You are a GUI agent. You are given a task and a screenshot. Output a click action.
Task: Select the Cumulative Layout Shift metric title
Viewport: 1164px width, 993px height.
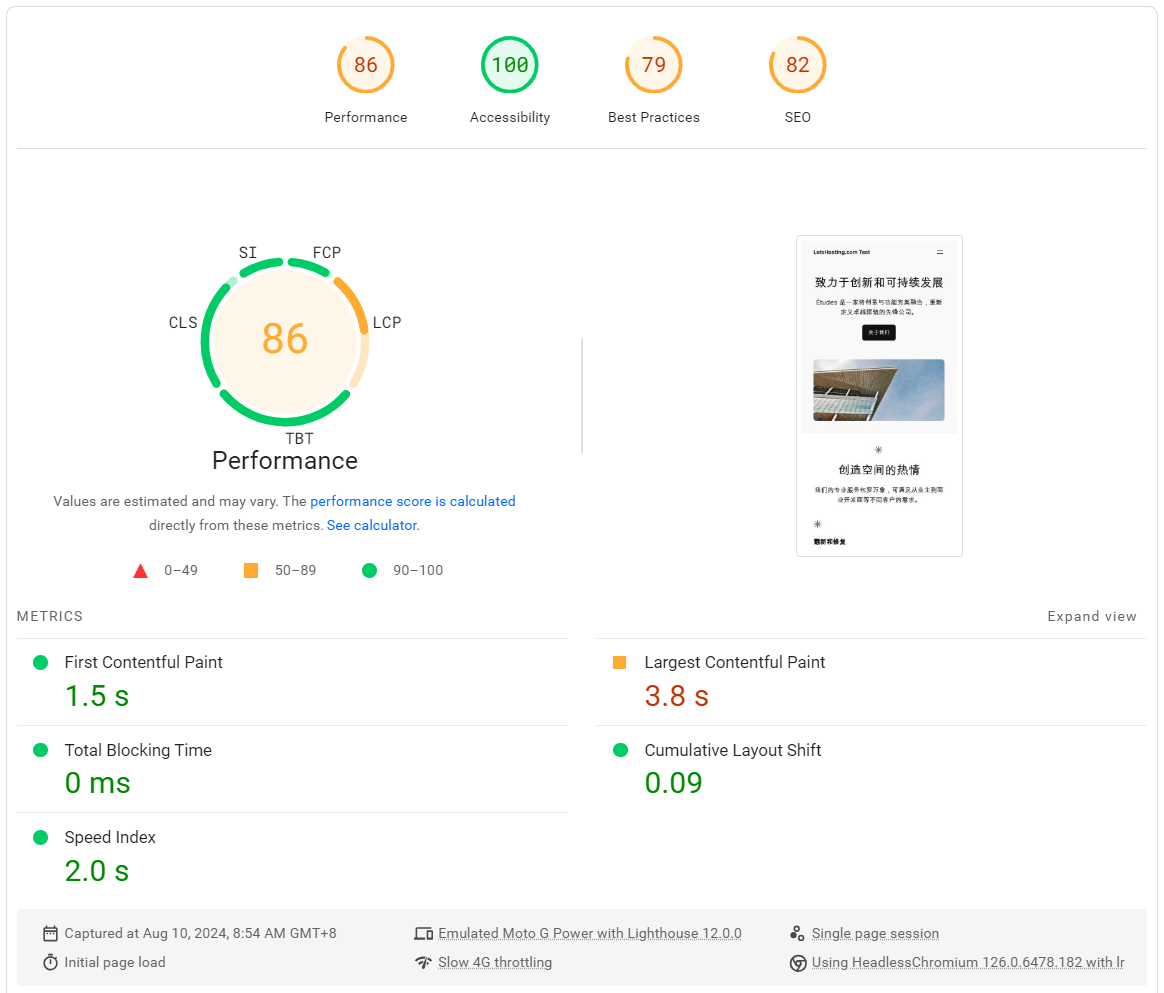733,750
